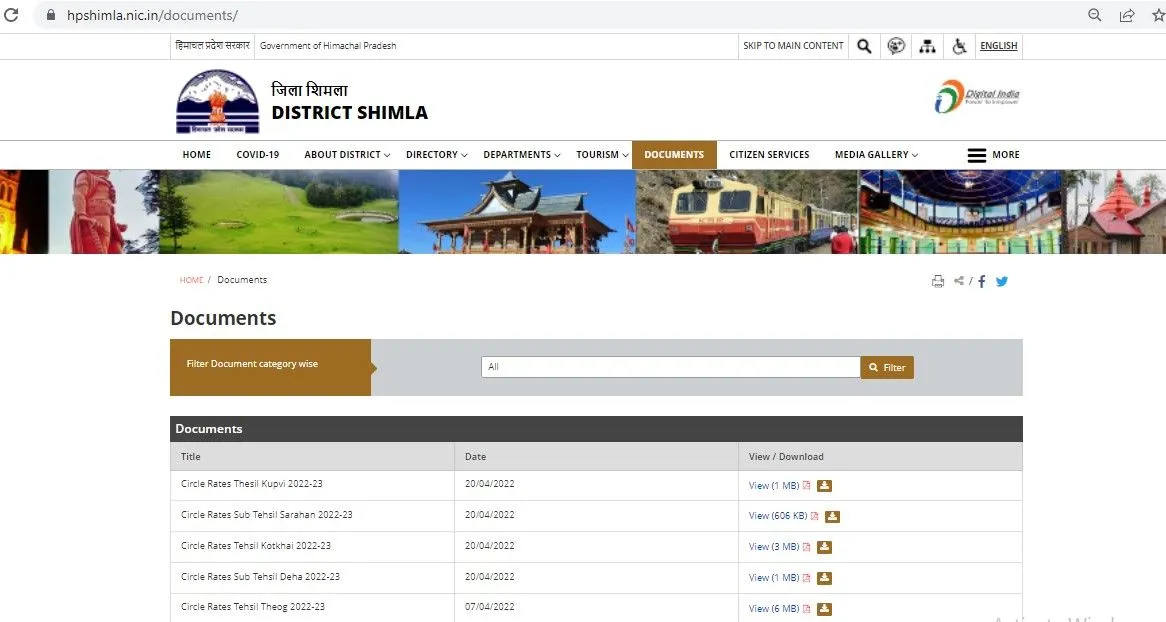This screenshot has width=1166, height=622.
Task: Select the COVID-19 menu item
Action: [257, 155]
